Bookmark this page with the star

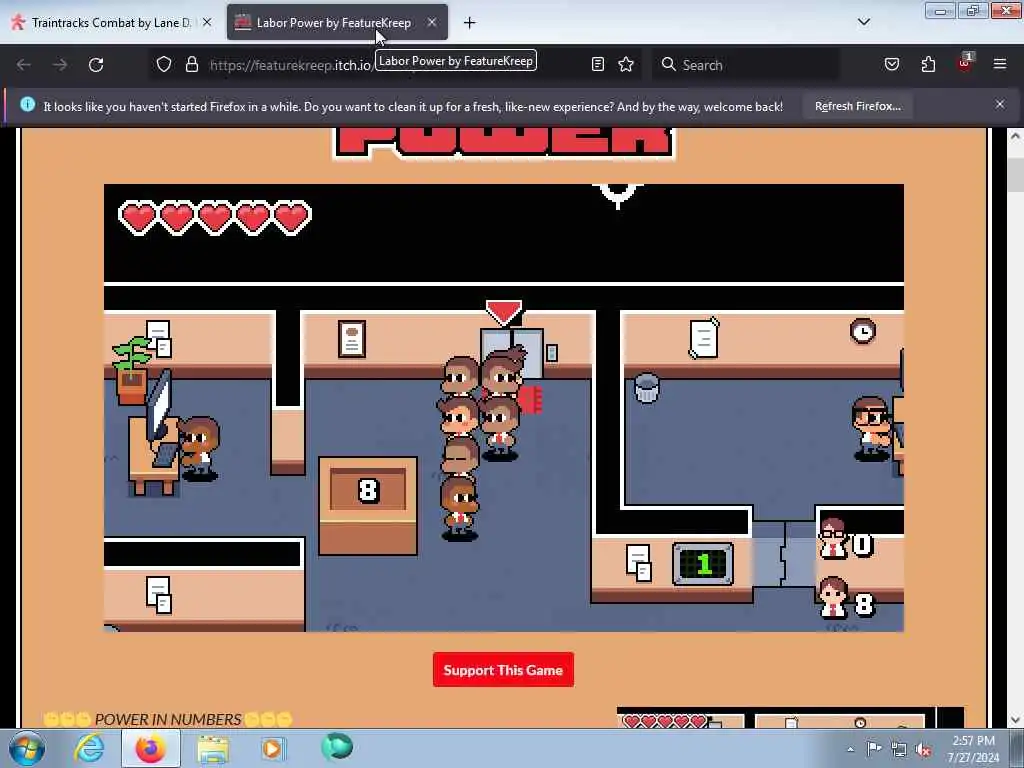[626, 64]
